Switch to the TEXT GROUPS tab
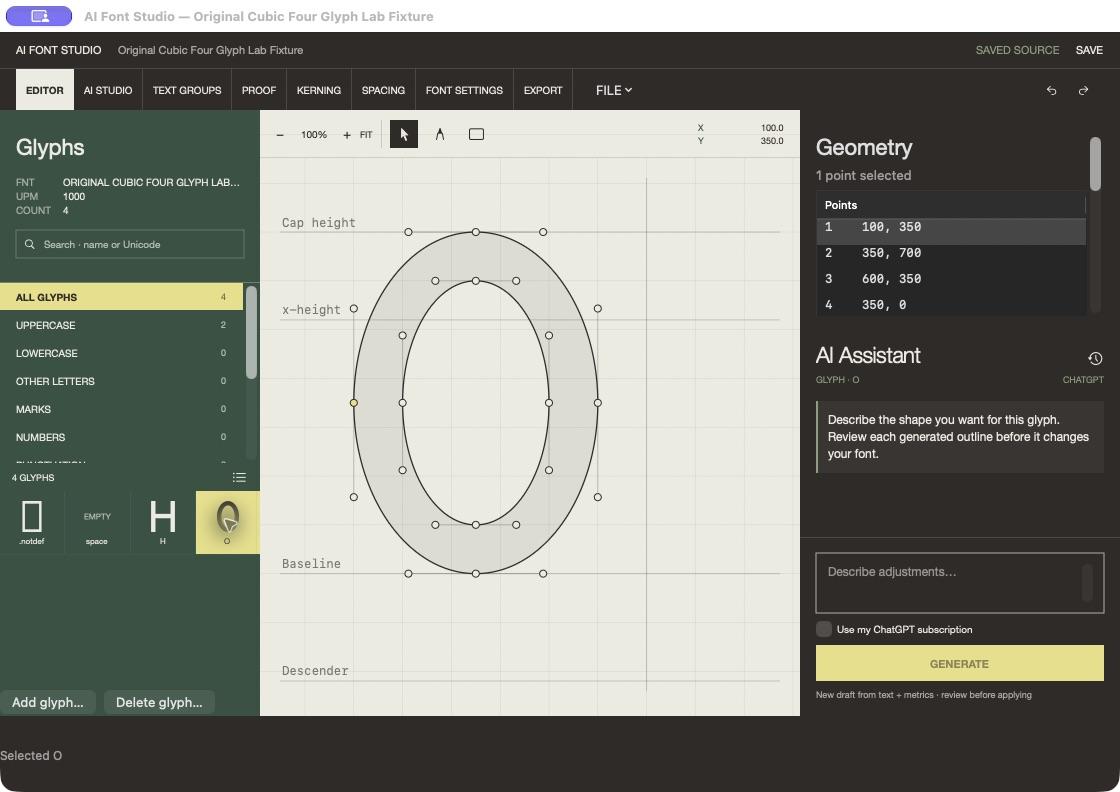Viewport: 1120px width, 792px height. tap(187, 91)
